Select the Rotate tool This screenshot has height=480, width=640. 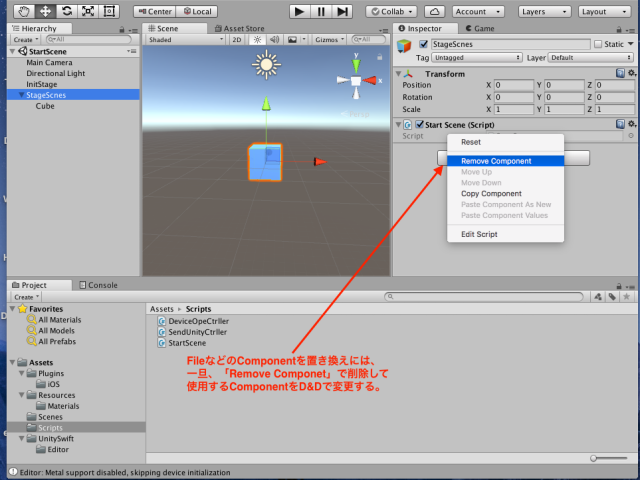pyautogui.click(x=67, y=11)
